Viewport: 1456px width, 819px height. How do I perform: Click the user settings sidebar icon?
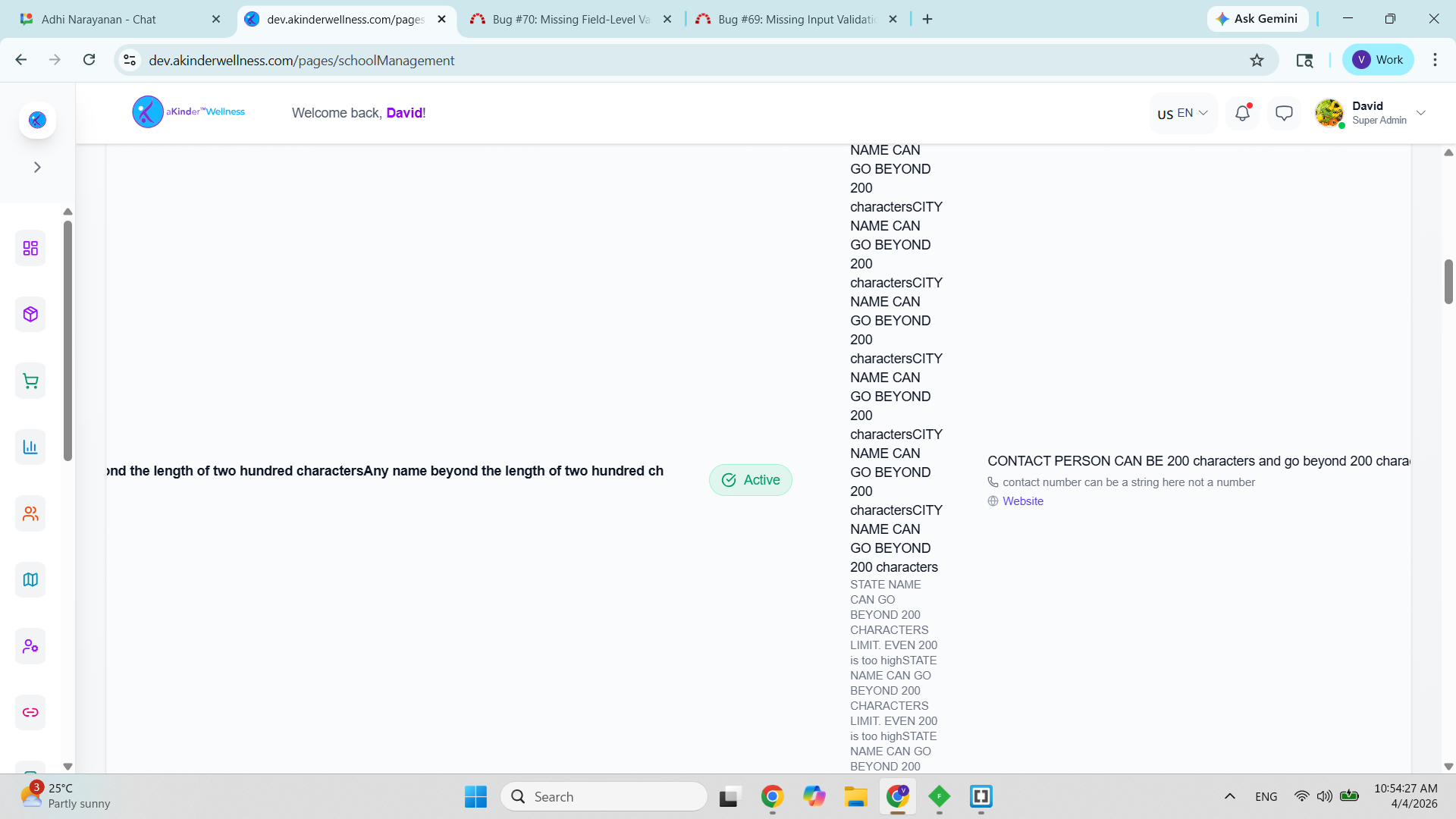click(x=30, y=646)
